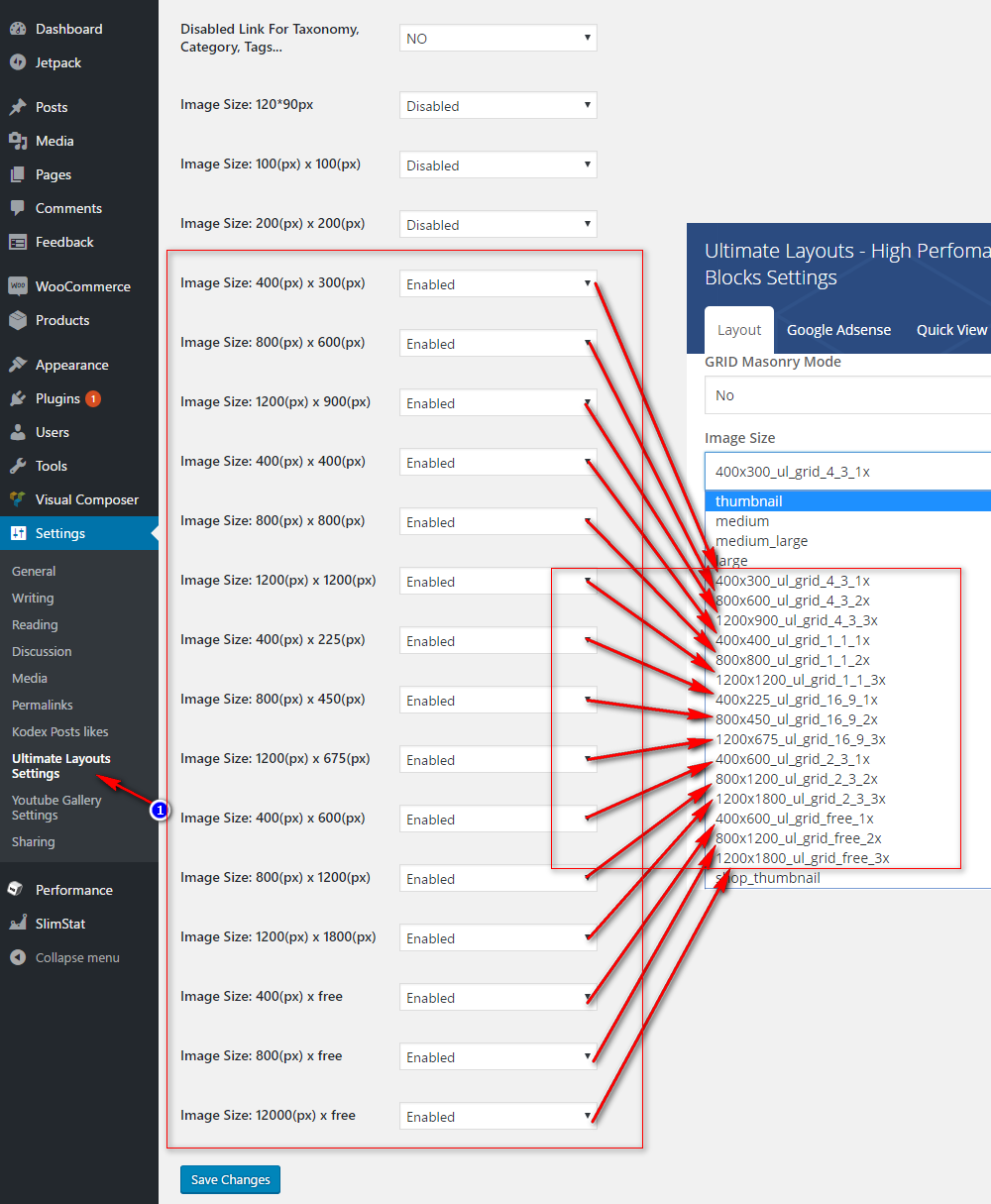The height and width of the screenshot is (1204, 991).
Task: Click the Posts pushpin icon
Action: coord(18,107)
